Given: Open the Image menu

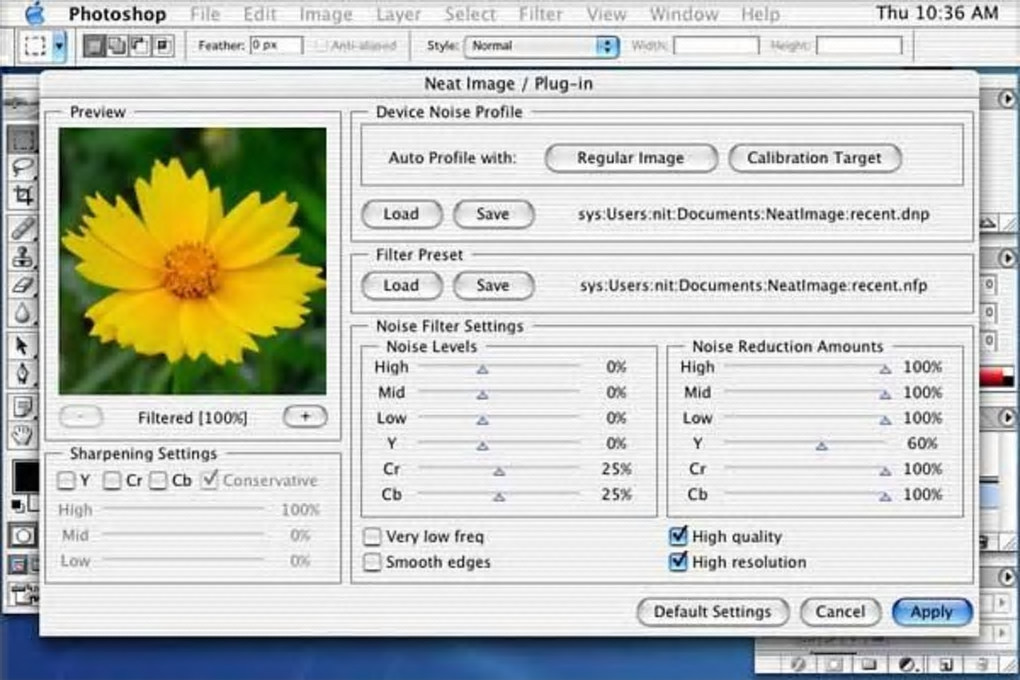Looking at the screenshot, I should [x=325, y=14].
